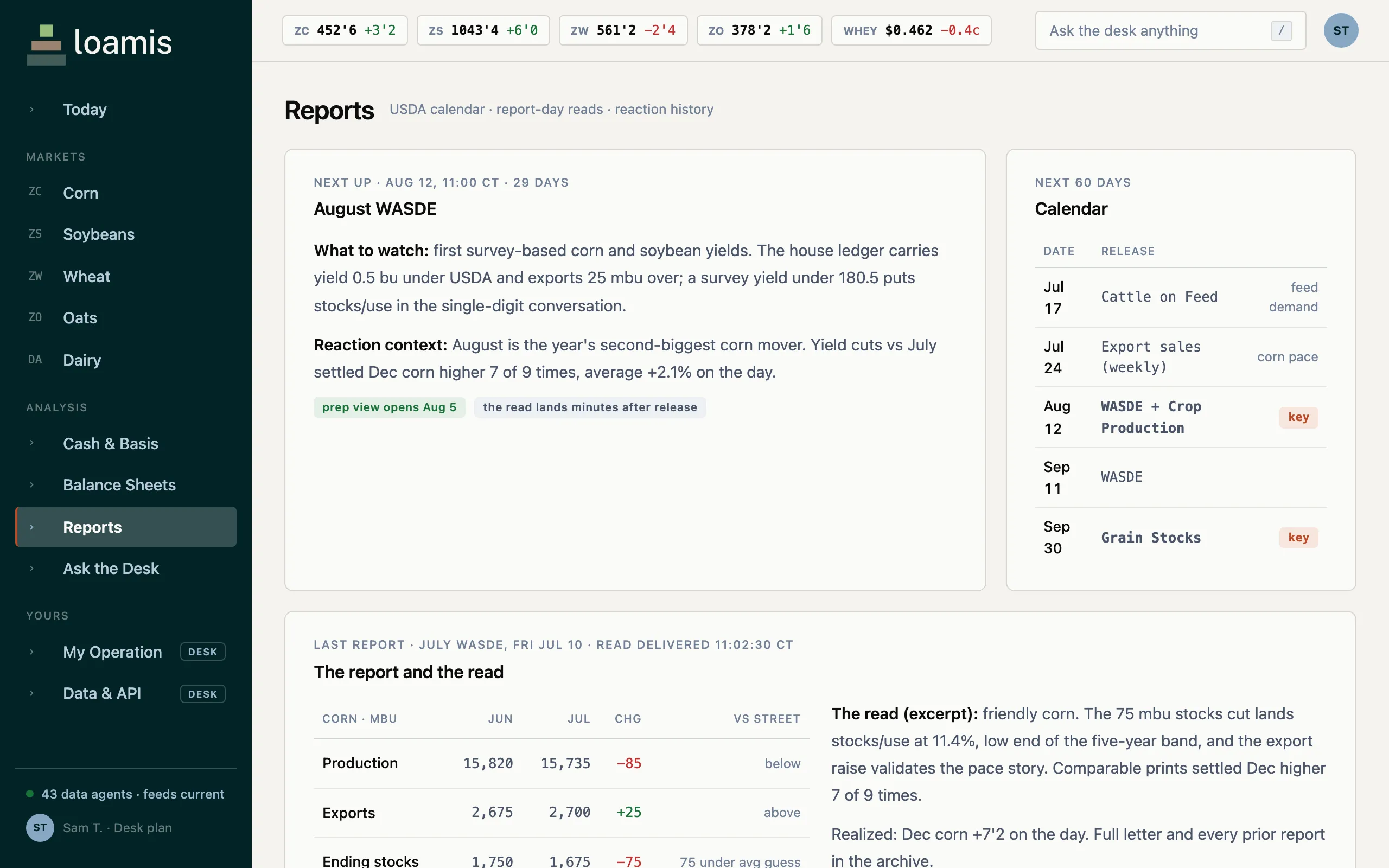Click the slash shortcut key badge
The width and height of the screenshot is (1389, 868).
[x=1281, y=30]
